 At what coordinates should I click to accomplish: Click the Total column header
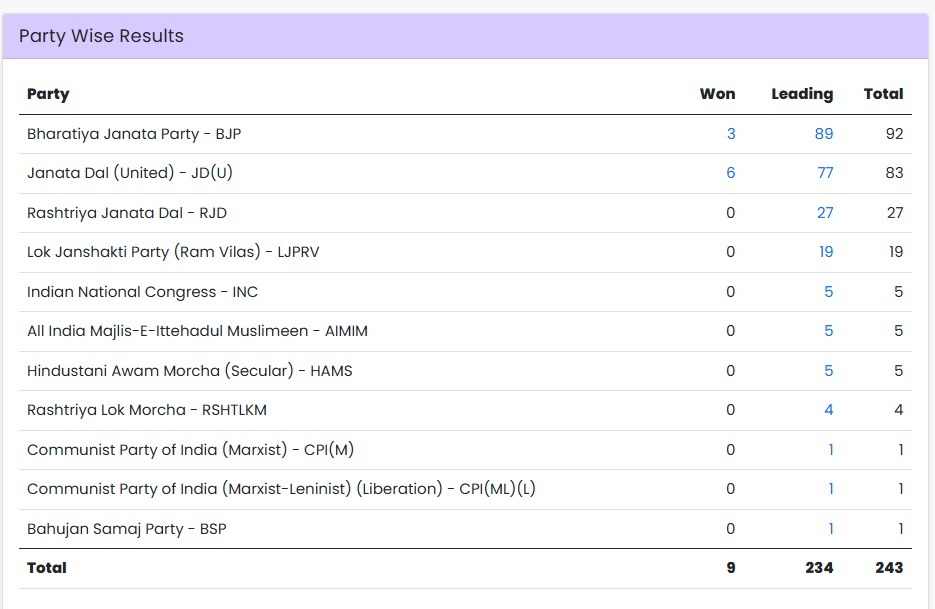tap(883, 94)
